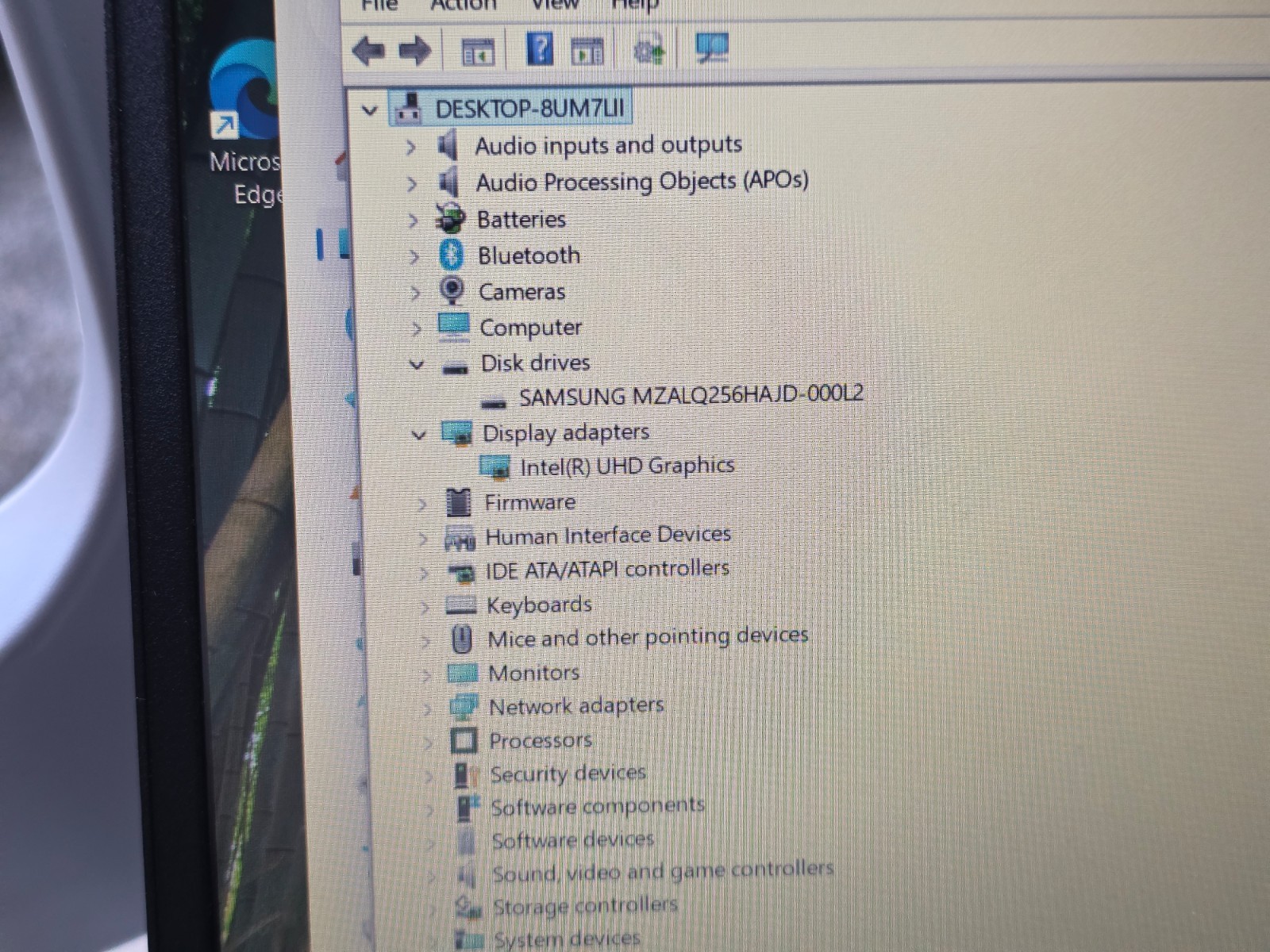Click the drive icon beside Disk drives
The image size is (1270, 952).
click(x=455, y=367)
